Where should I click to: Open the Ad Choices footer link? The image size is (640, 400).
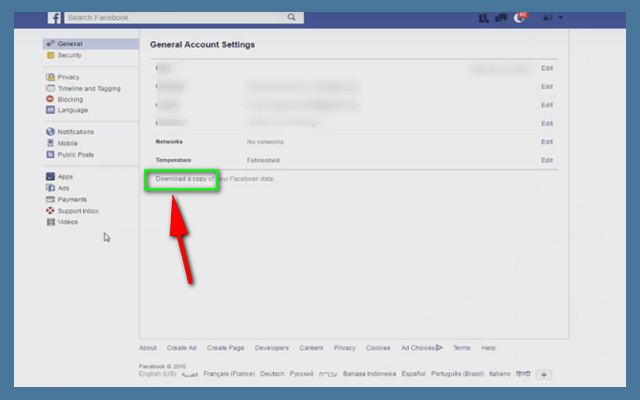click(x=421, y=348)
